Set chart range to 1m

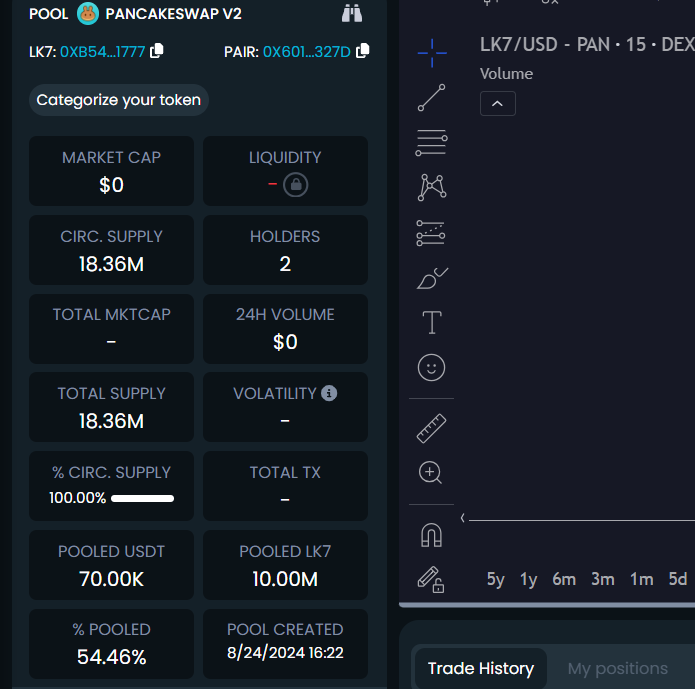point(641,579)
